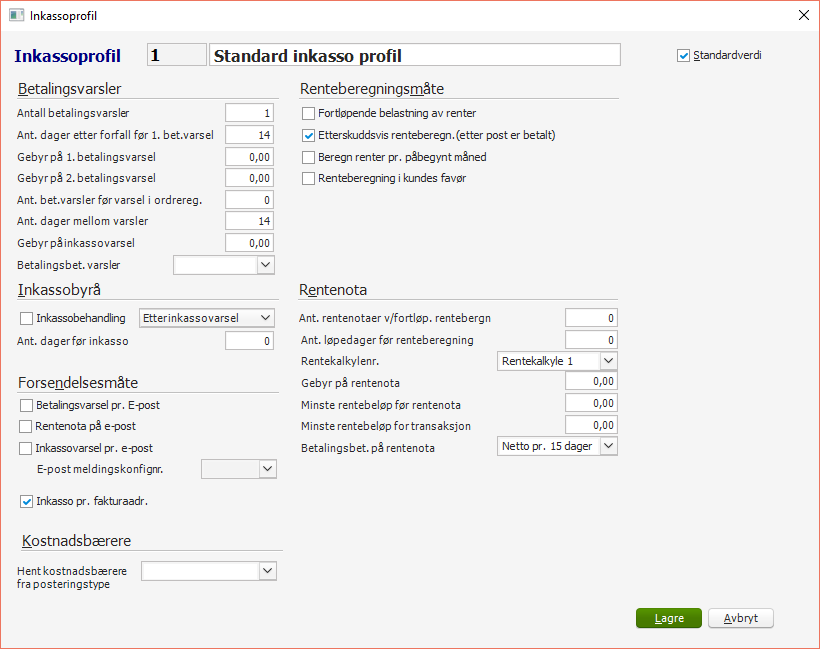Close the Inkassoprofil dialog window
This screenshot has width=820, height=649.
pyautogui.click(x=802, y=16)
